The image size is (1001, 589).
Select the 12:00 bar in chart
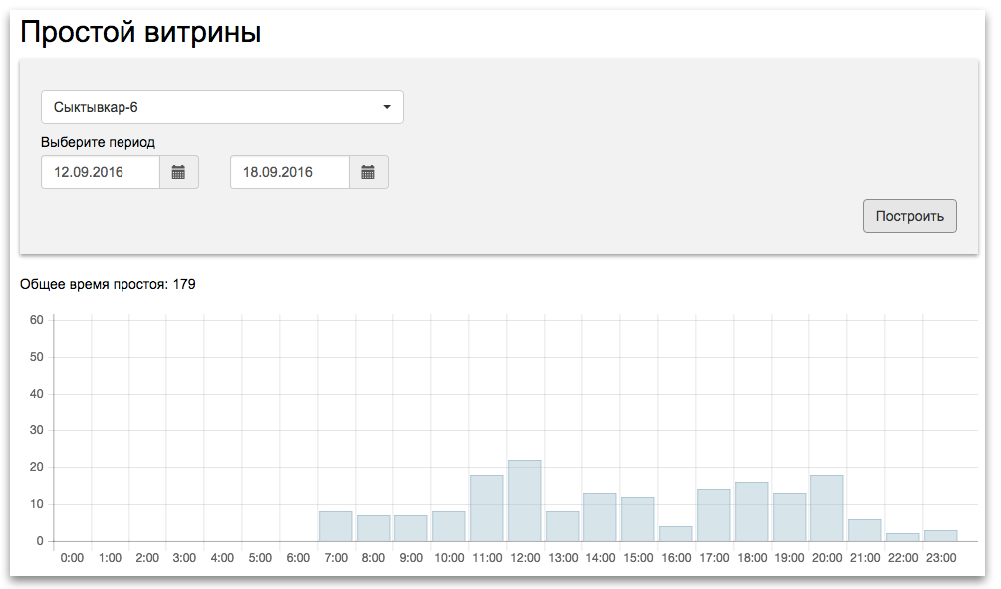[525, 501]
